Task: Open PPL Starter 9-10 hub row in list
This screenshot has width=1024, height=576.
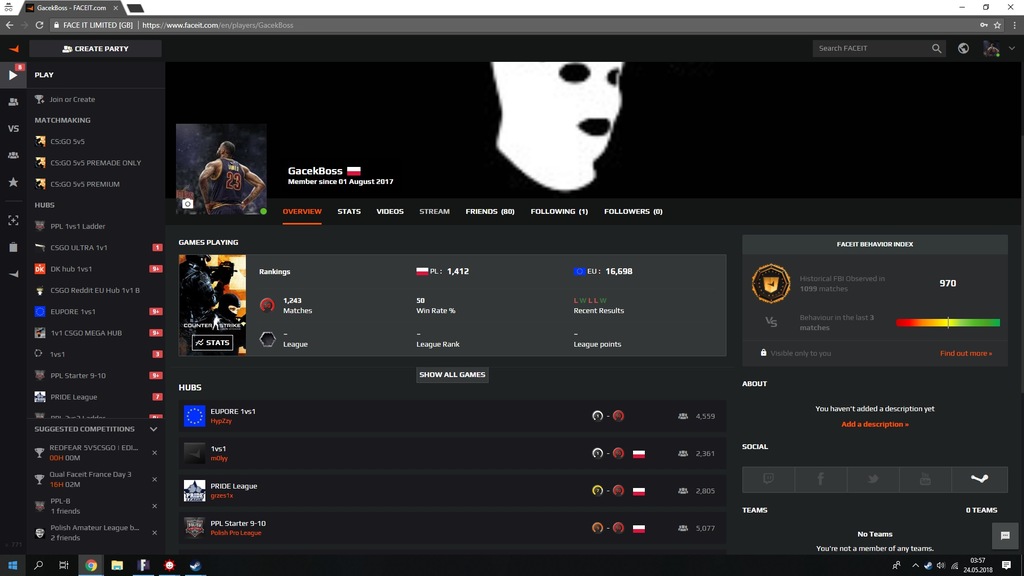Action: pyautogui.click(x=452, y=528)
